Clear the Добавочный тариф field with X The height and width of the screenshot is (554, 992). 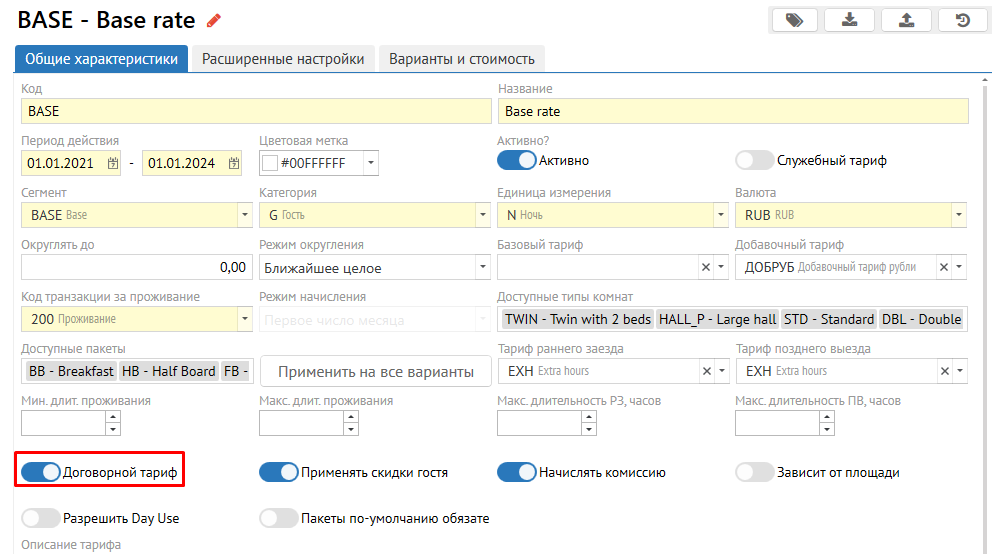(943, 267)
